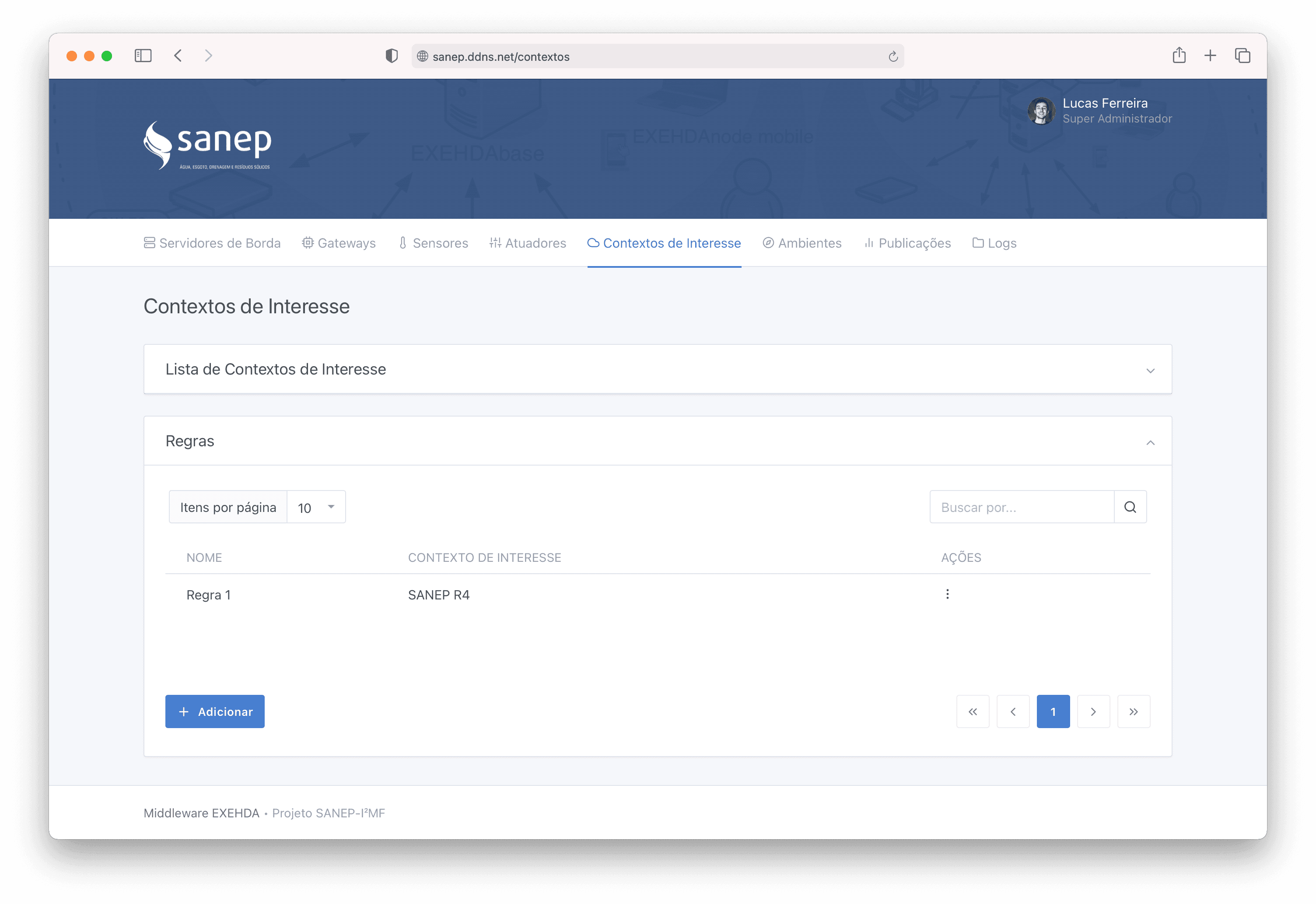The image size is (1316, 904).
Task: Select page 1 in pagination
Action: (1053, 711)
